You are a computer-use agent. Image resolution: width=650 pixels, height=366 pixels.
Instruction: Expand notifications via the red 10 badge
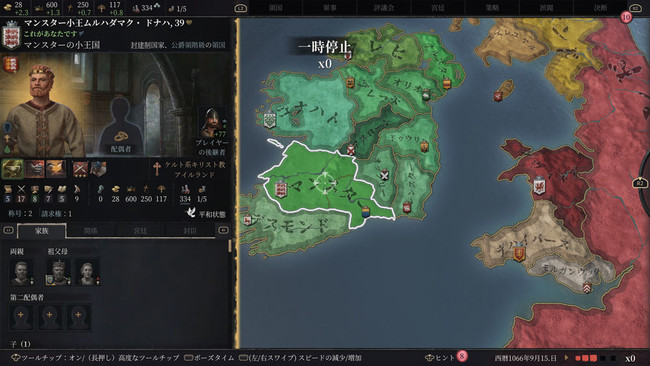626,17
